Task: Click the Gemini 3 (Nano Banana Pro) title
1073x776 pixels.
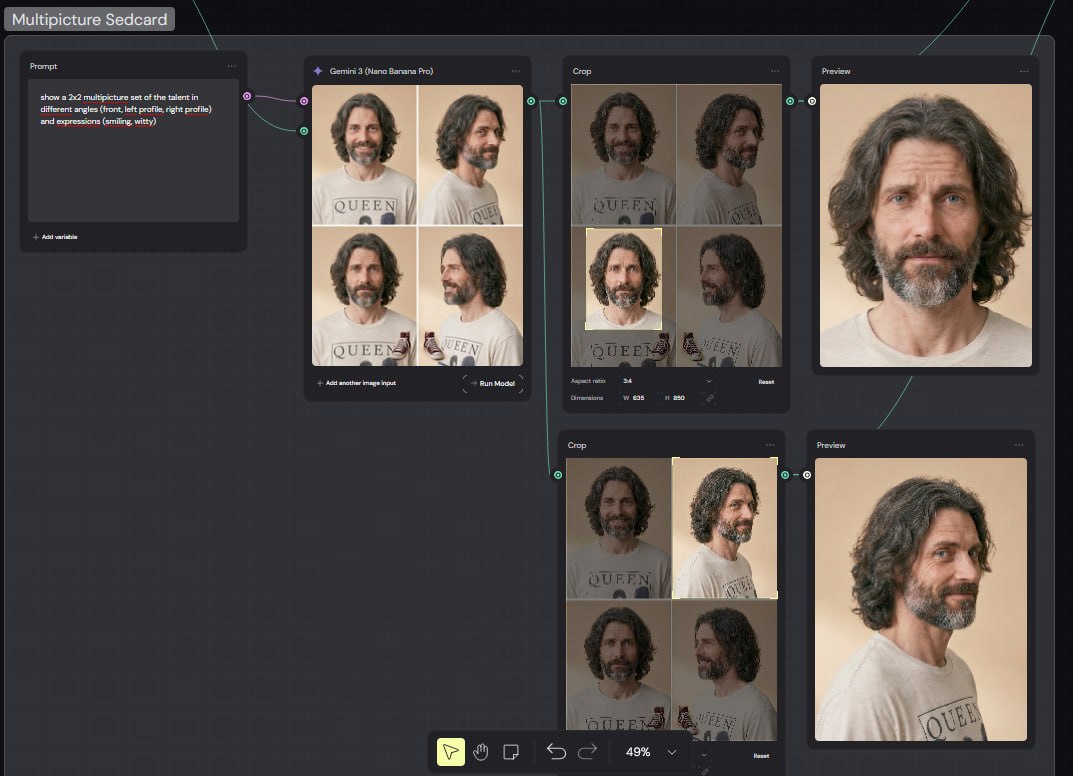Action: pos(381,71)
